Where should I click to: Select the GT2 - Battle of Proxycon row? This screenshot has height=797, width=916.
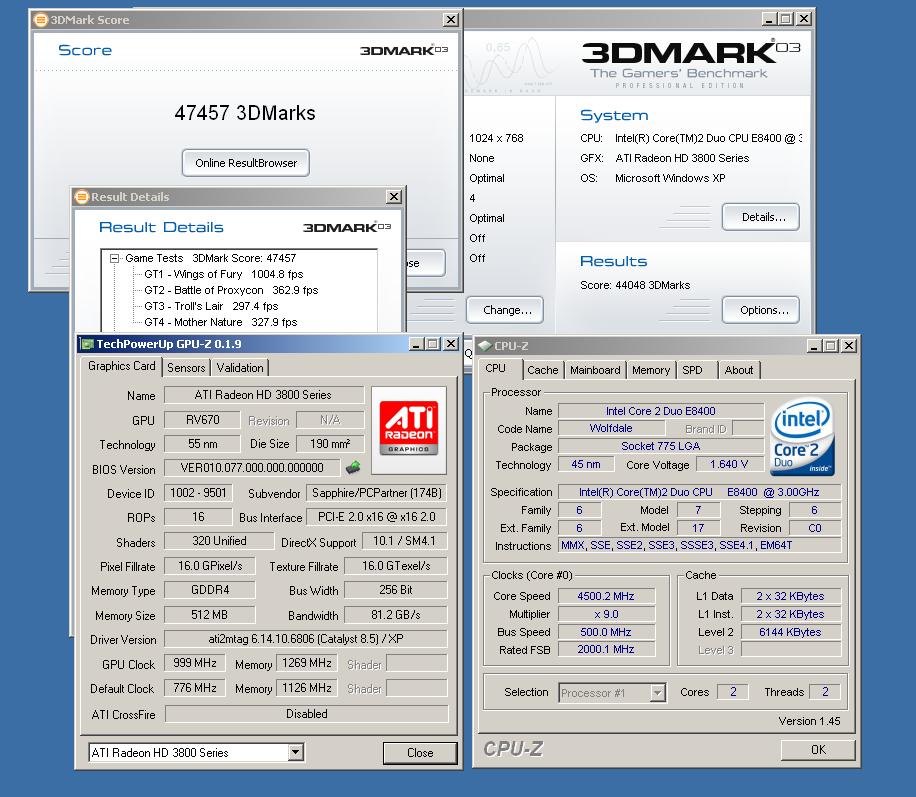(x=231, y=290)
